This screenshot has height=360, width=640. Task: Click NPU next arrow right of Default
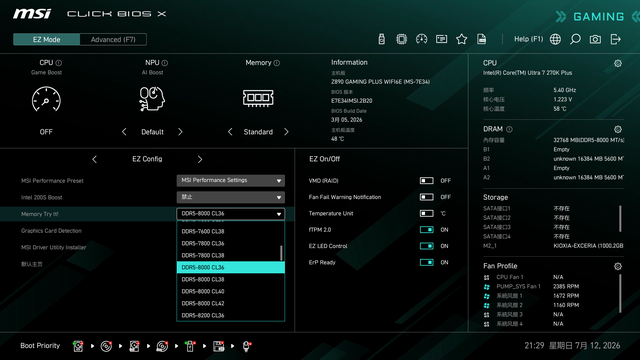180,132
